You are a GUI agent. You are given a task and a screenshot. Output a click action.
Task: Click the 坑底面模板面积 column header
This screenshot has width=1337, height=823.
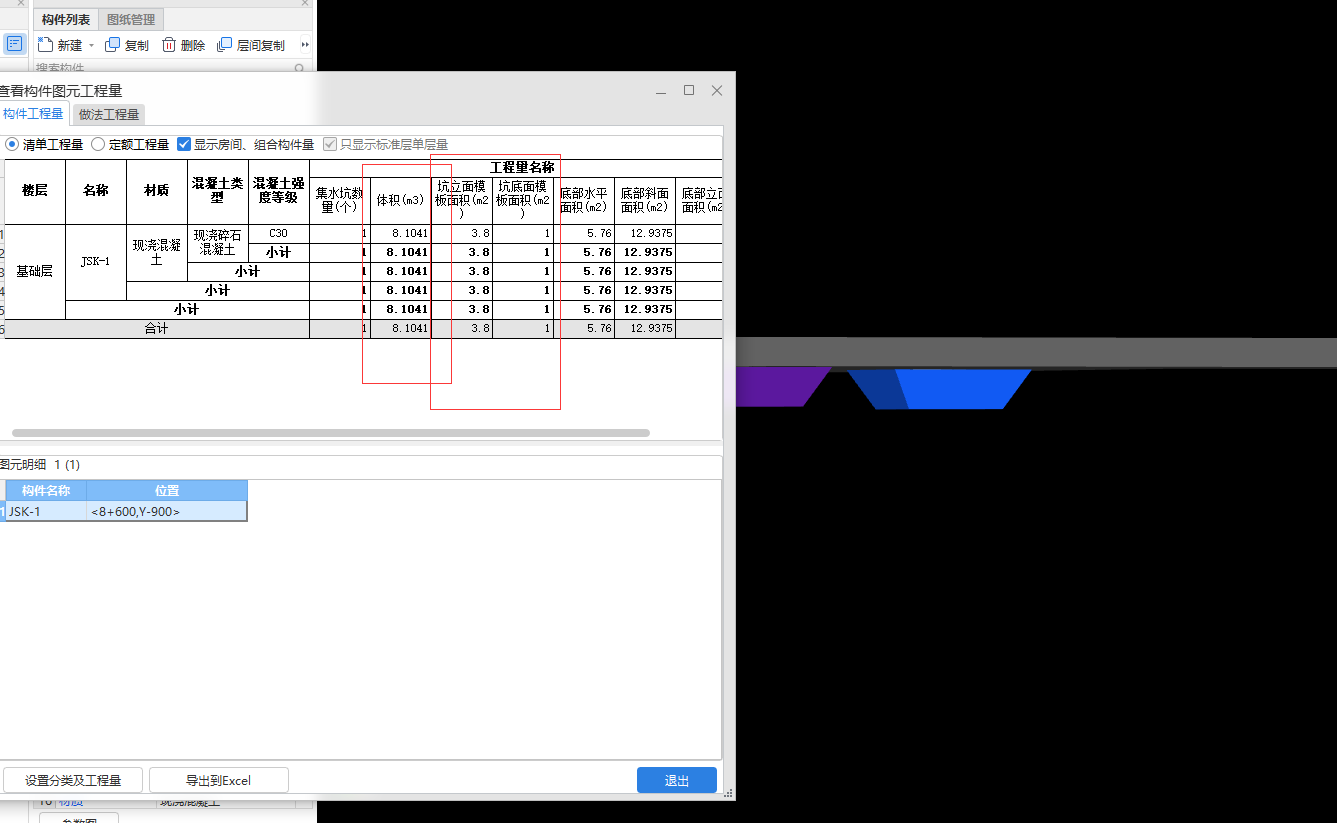[523, 200]
